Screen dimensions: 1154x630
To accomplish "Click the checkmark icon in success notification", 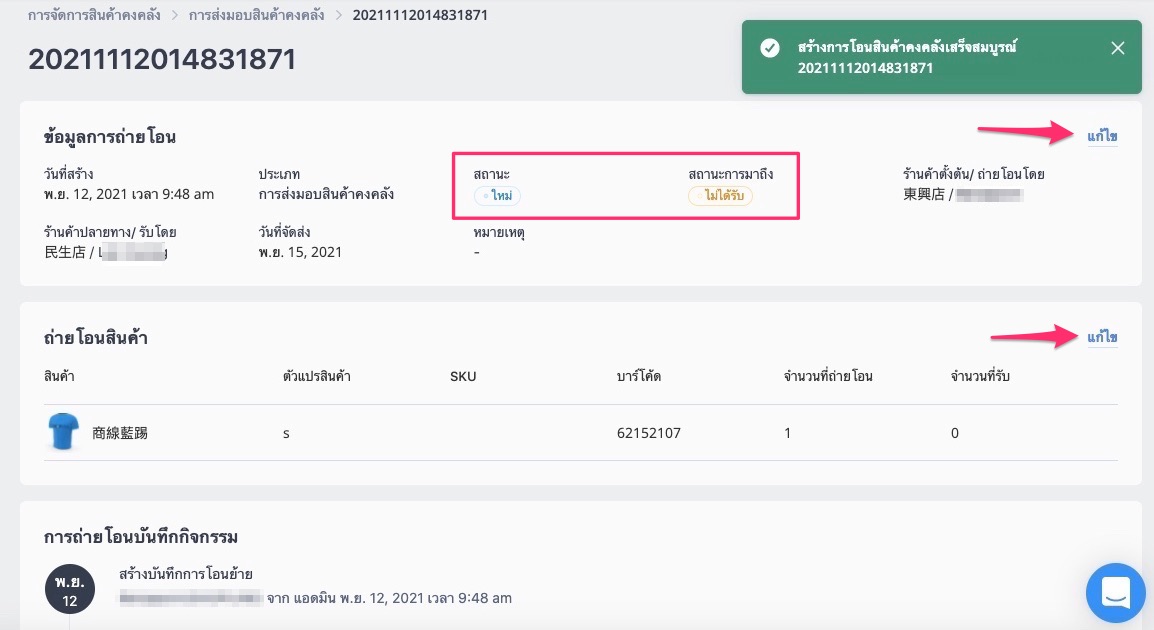I will coord(770,48).
